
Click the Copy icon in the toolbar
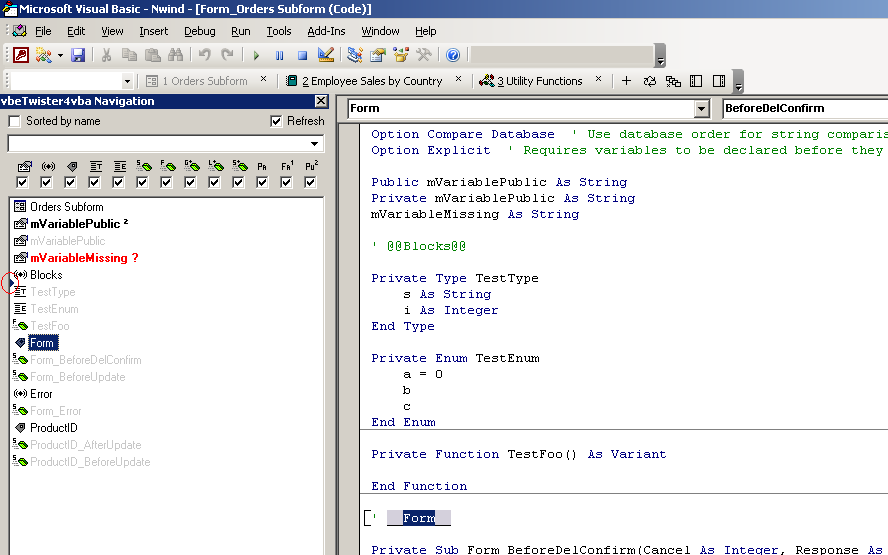coord(129,55)
